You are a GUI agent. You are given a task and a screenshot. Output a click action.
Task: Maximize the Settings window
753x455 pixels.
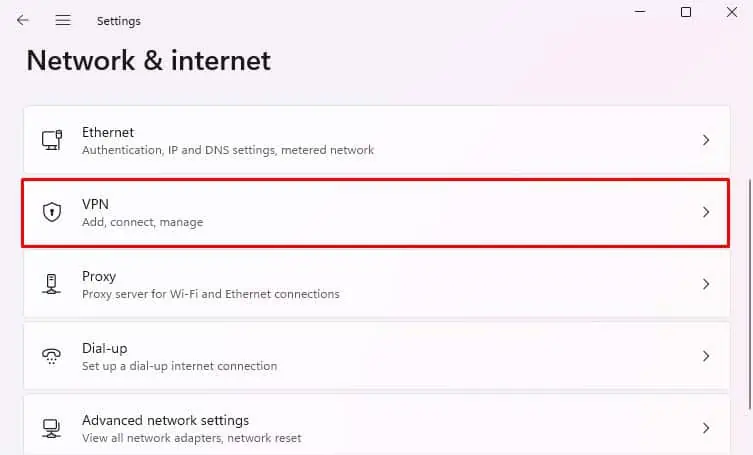tap(686, 12)
